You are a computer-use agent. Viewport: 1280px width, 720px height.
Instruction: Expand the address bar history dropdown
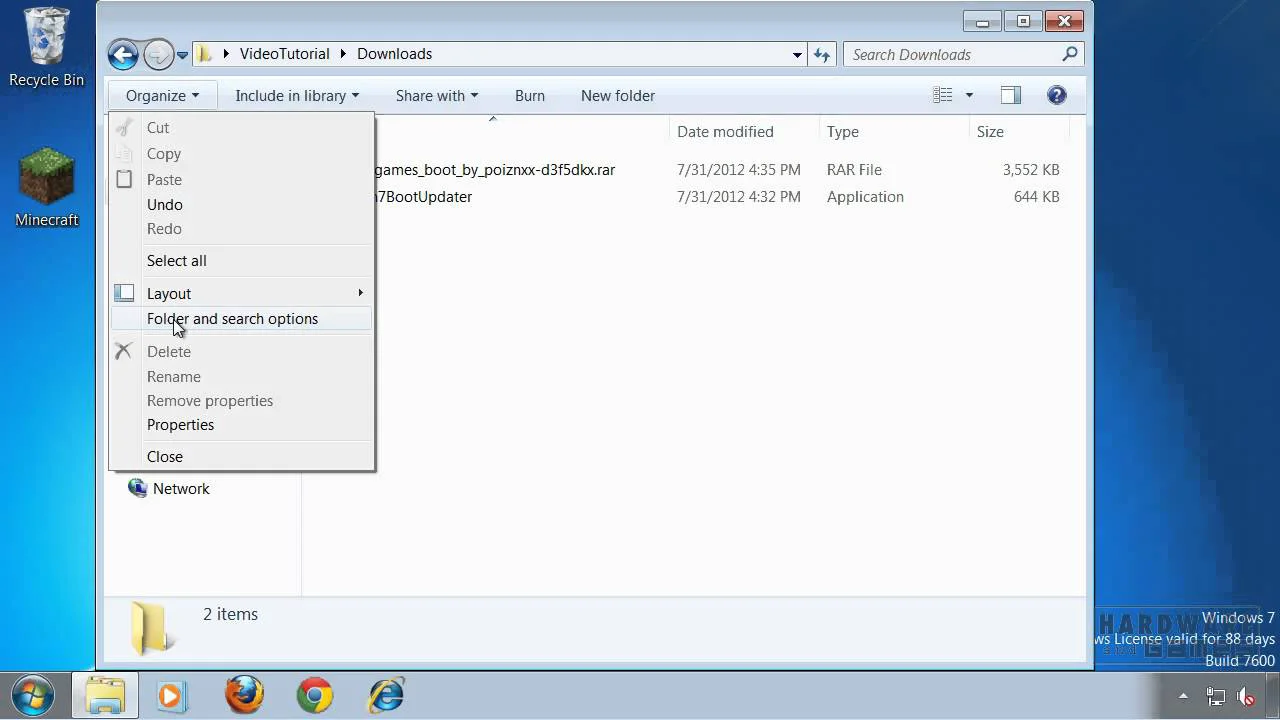797,55
